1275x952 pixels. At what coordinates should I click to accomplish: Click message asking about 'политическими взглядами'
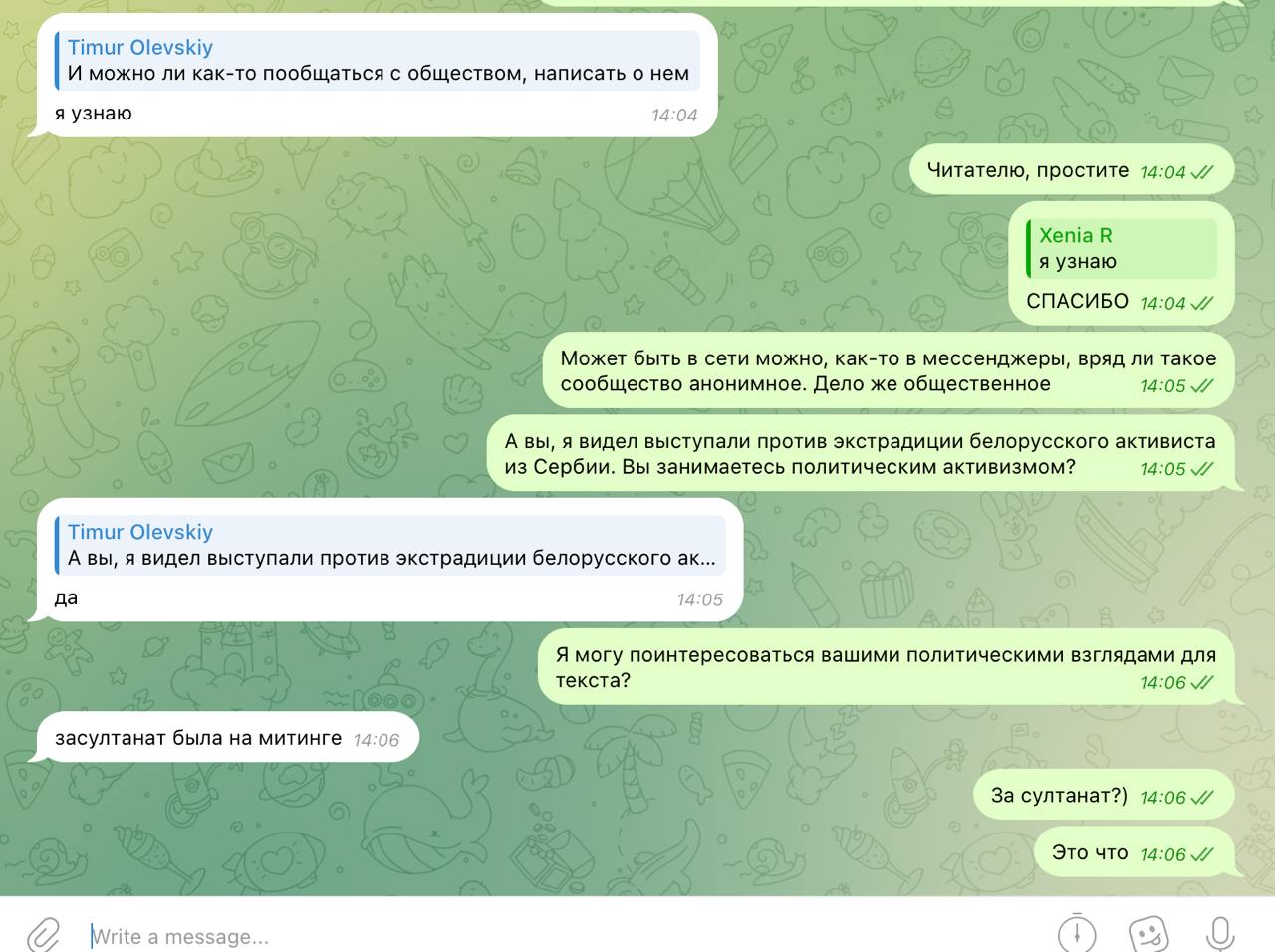pos(886,667)
